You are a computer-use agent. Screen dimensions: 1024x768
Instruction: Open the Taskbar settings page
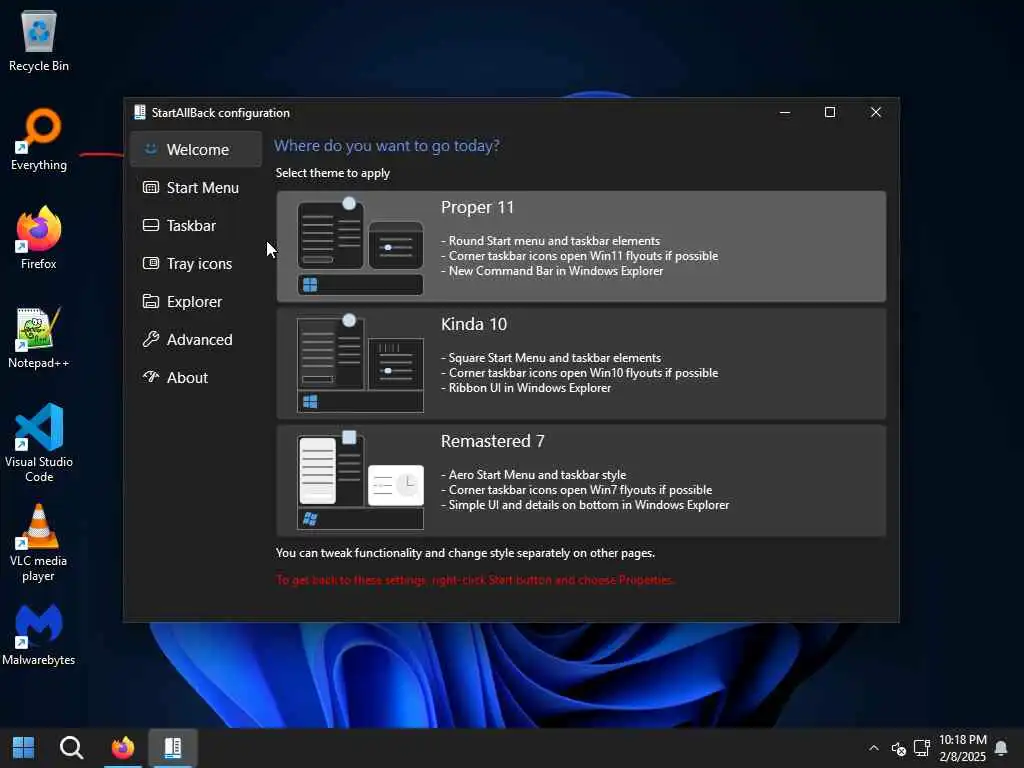(x=196, y=225)
